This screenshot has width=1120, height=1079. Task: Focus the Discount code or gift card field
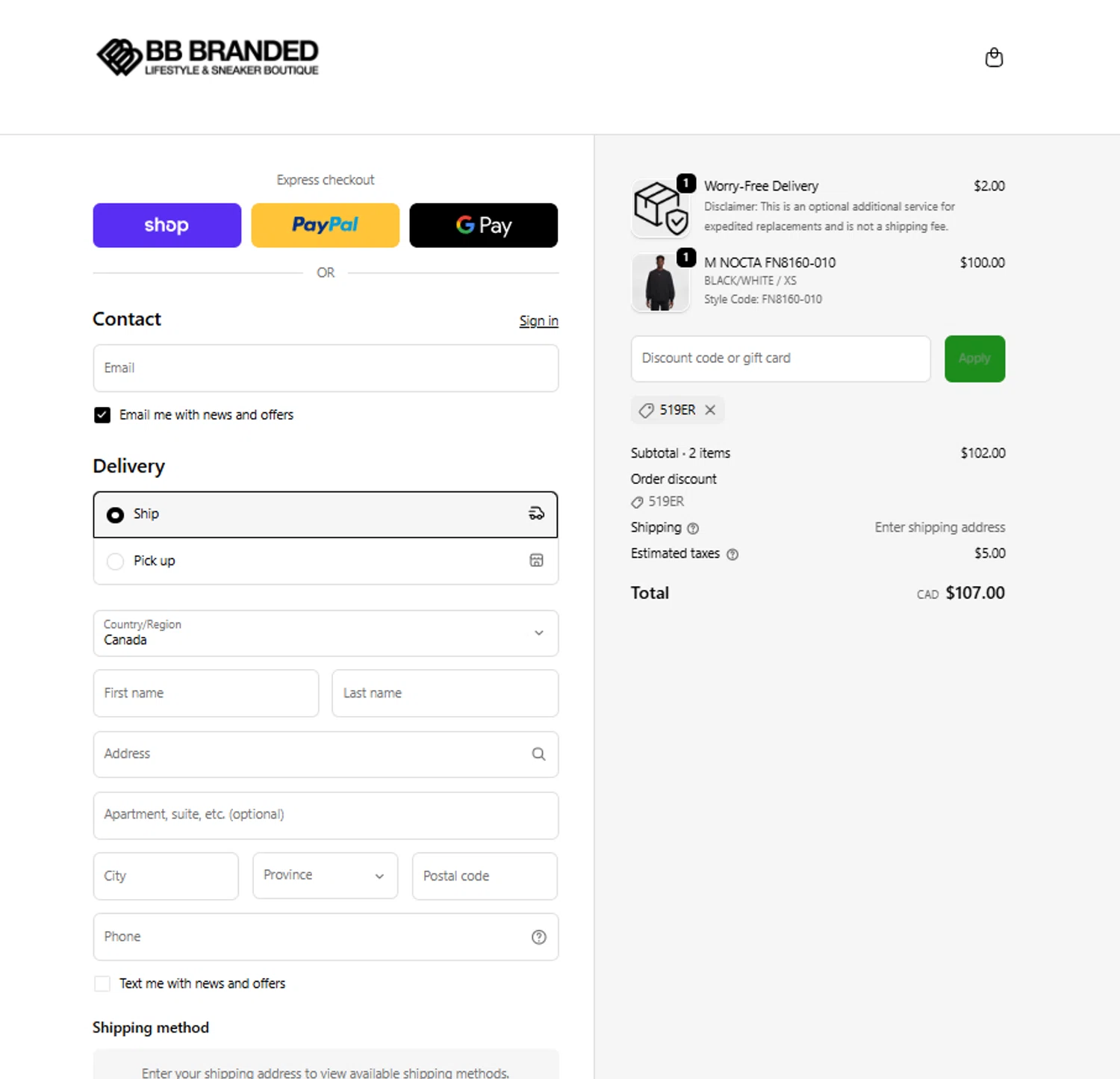(x=780, y=359)
